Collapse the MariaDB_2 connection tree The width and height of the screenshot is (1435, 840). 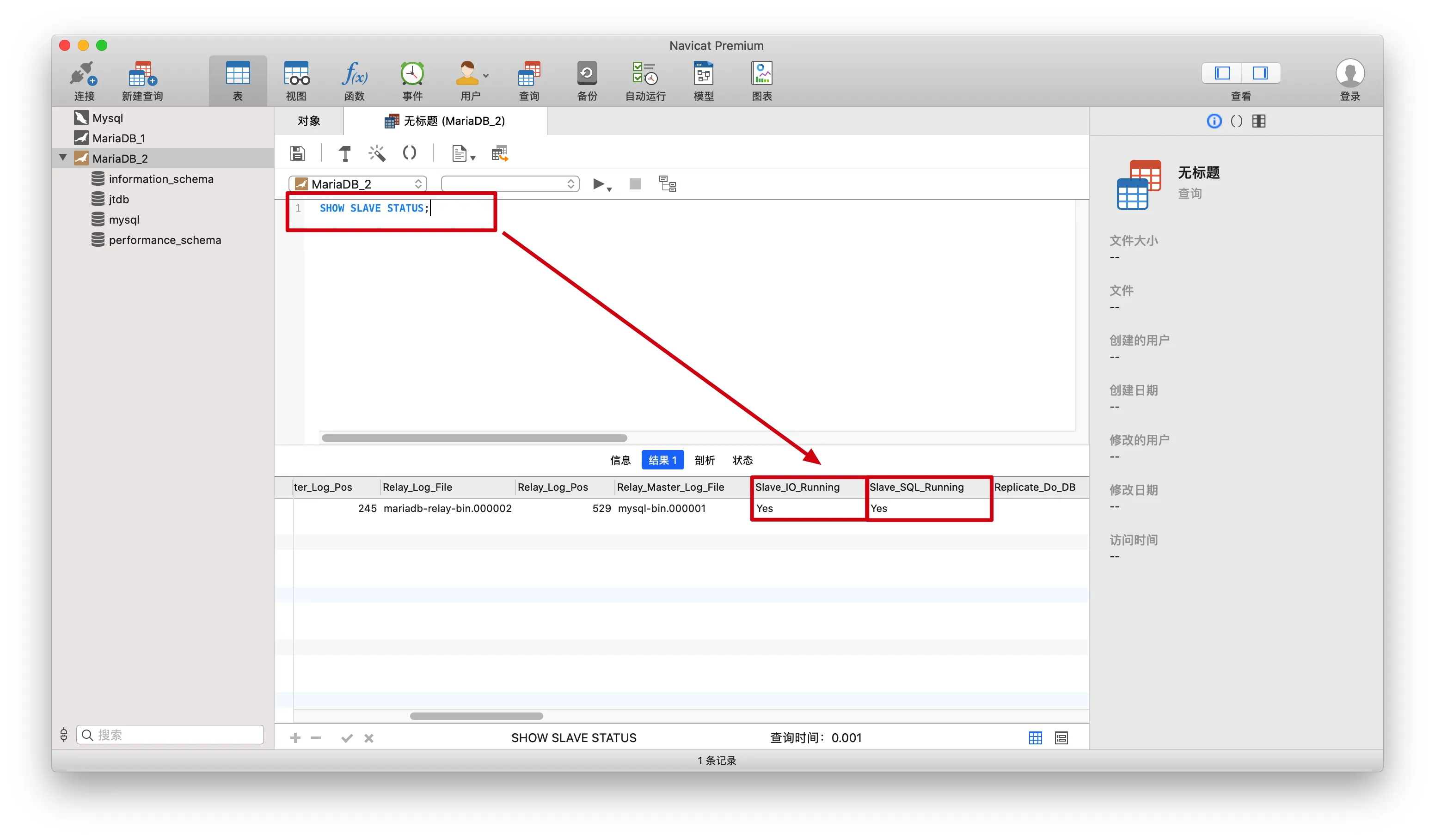click(63, 158)
